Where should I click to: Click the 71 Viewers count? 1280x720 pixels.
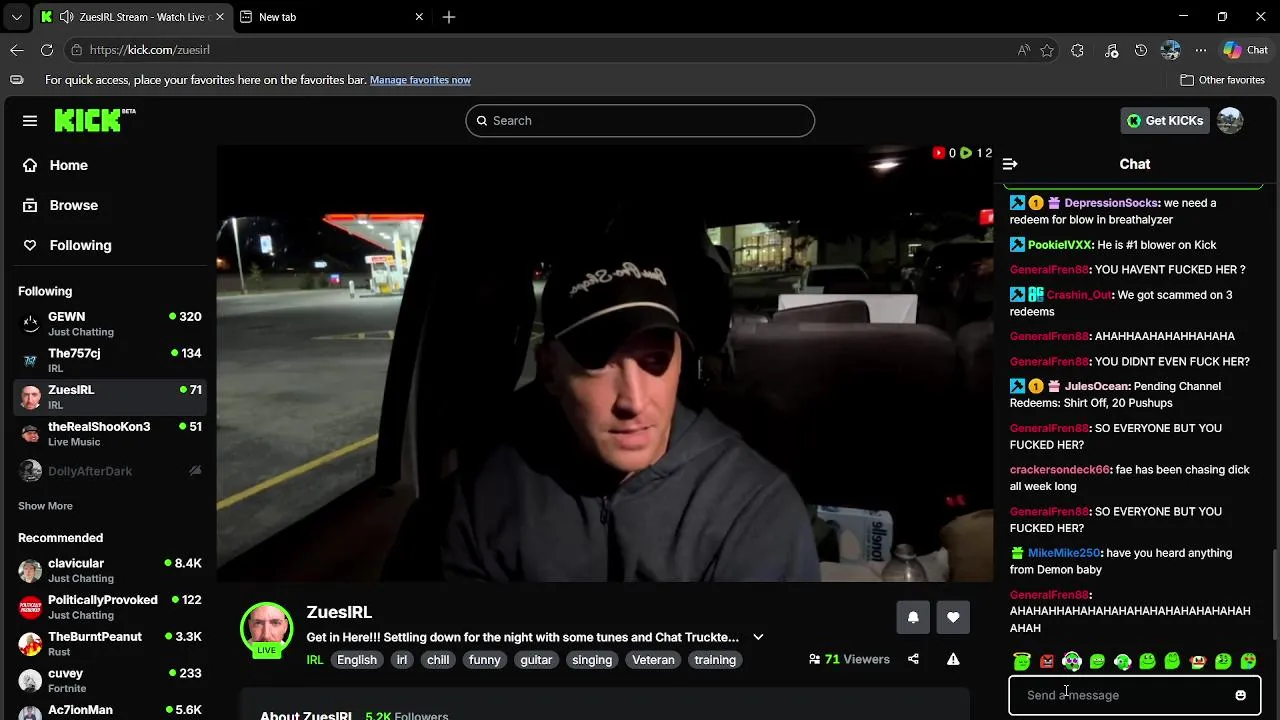[849, 659]
